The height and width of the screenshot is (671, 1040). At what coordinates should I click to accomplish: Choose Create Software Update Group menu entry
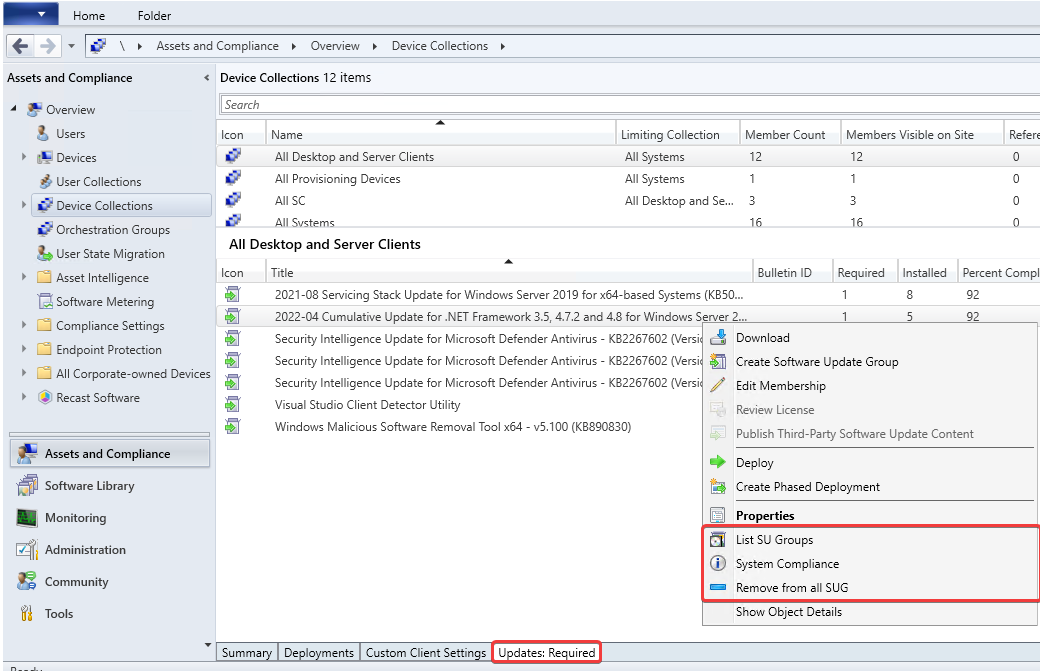coord(870,361)
